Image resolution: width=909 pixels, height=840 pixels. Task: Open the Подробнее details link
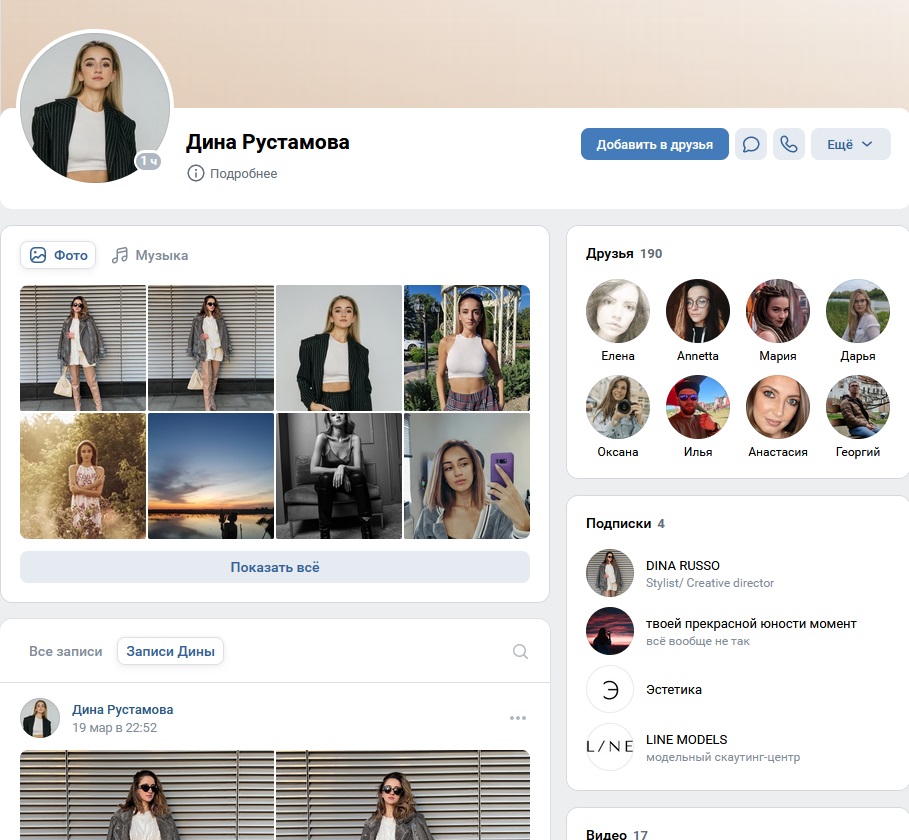click(x=243, y=173)
